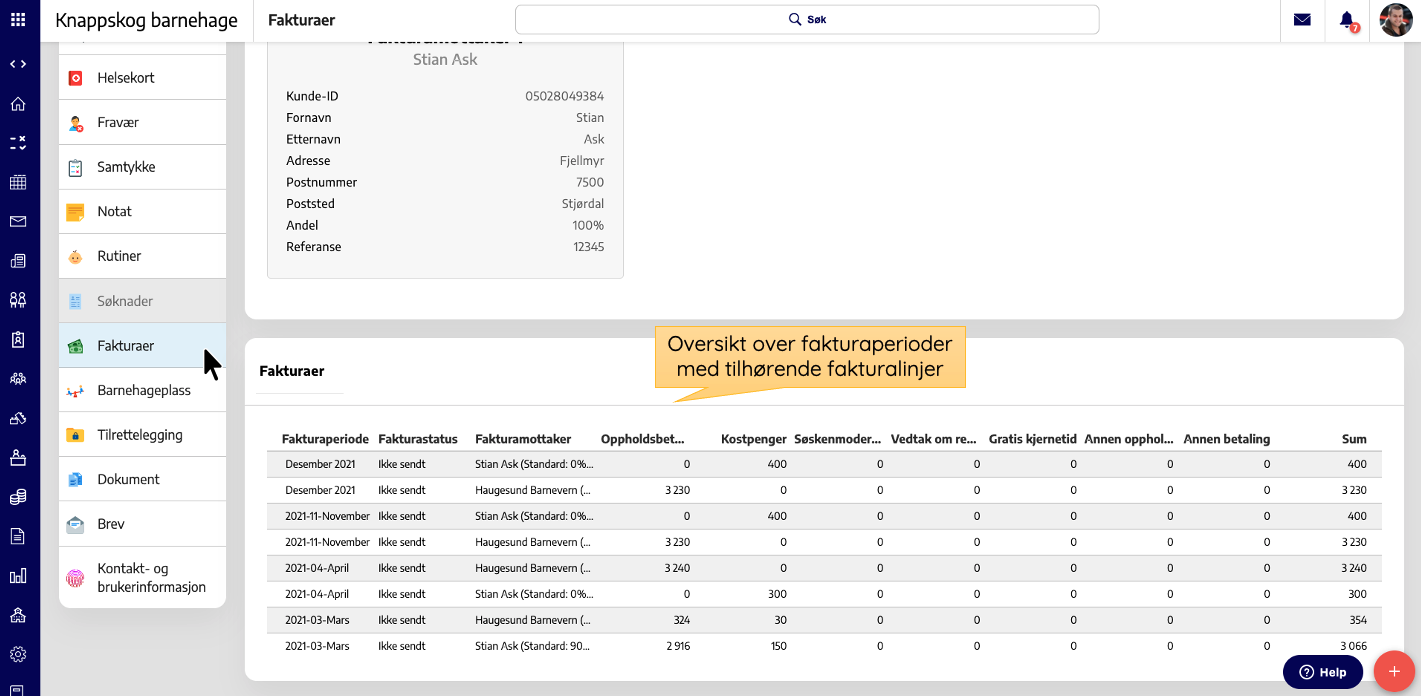Click the Annen opphol... column header
The image size is (1421, 696).
coord(1129,439)
